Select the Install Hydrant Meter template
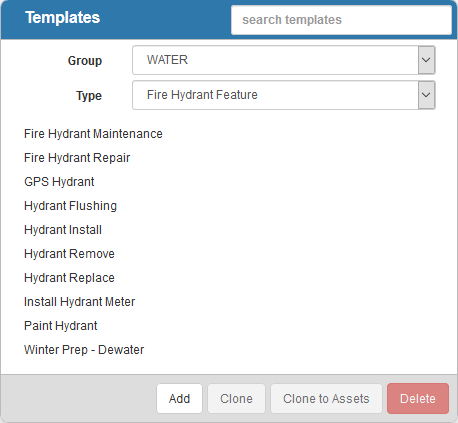The width and height of the screenshot is (458, 423). point(80,302)
